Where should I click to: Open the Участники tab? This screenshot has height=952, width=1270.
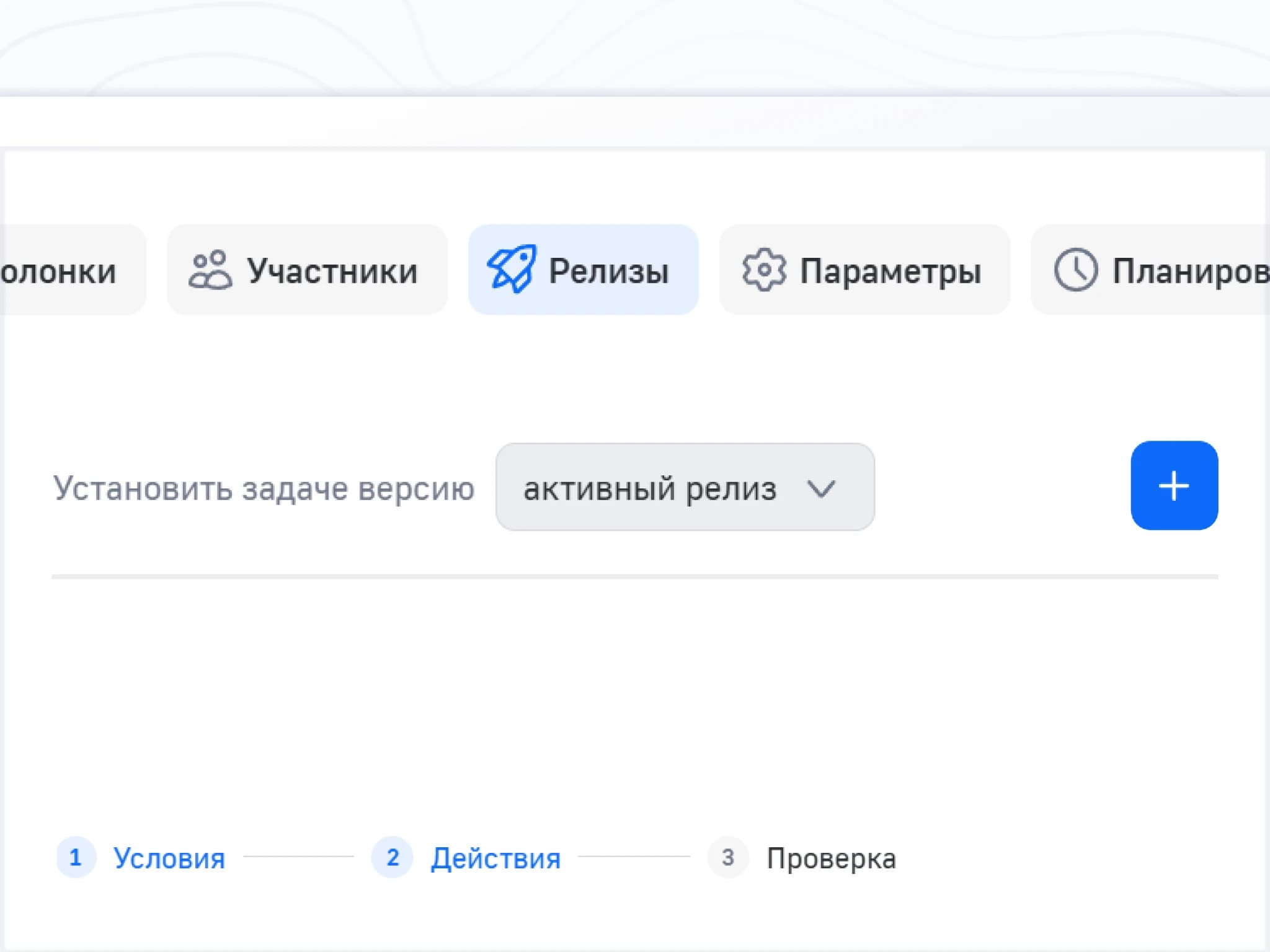(x=307, y=270)
